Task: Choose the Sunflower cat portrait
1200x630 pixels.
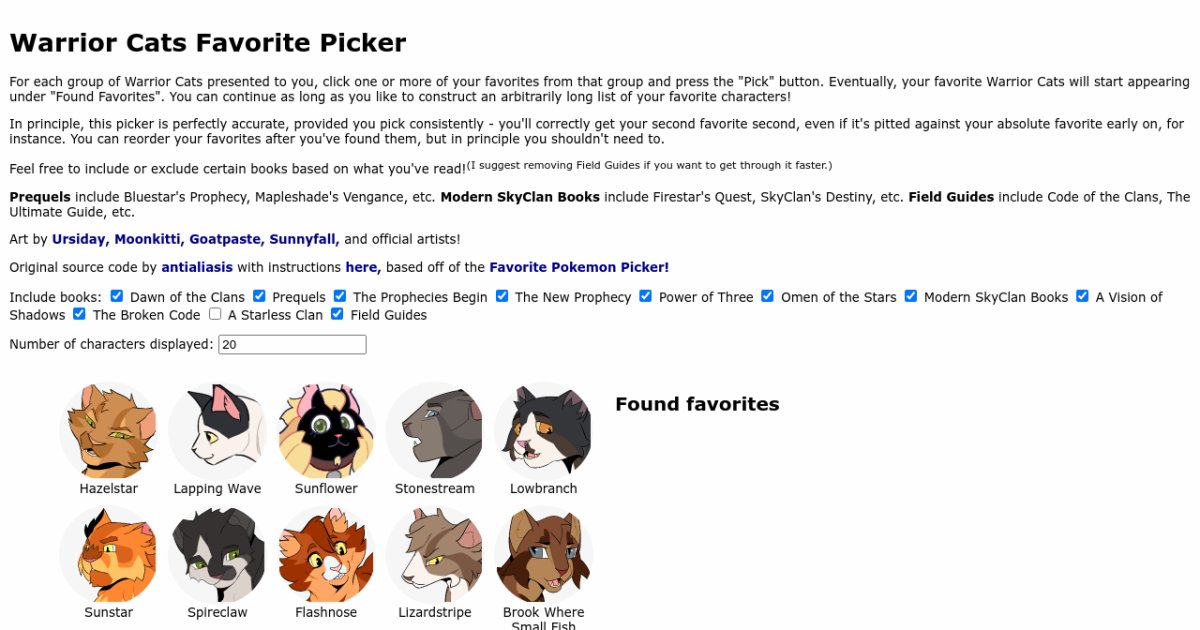Action: (x=326, y=431)
